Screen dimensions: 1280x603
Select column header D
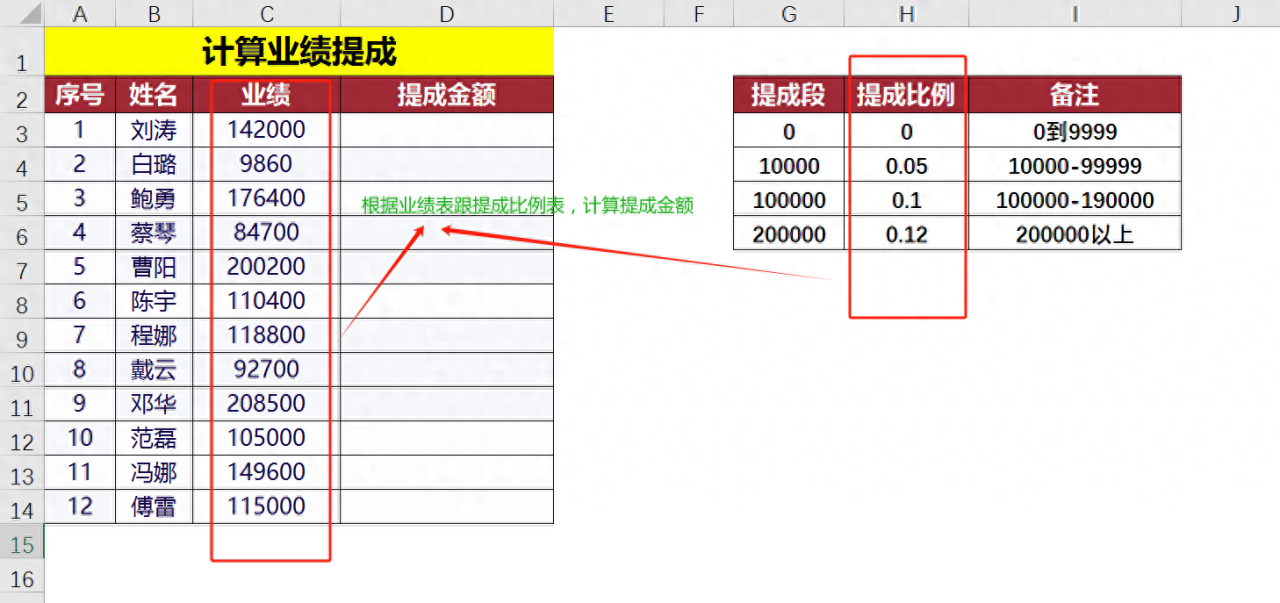(x=447, y=13)
